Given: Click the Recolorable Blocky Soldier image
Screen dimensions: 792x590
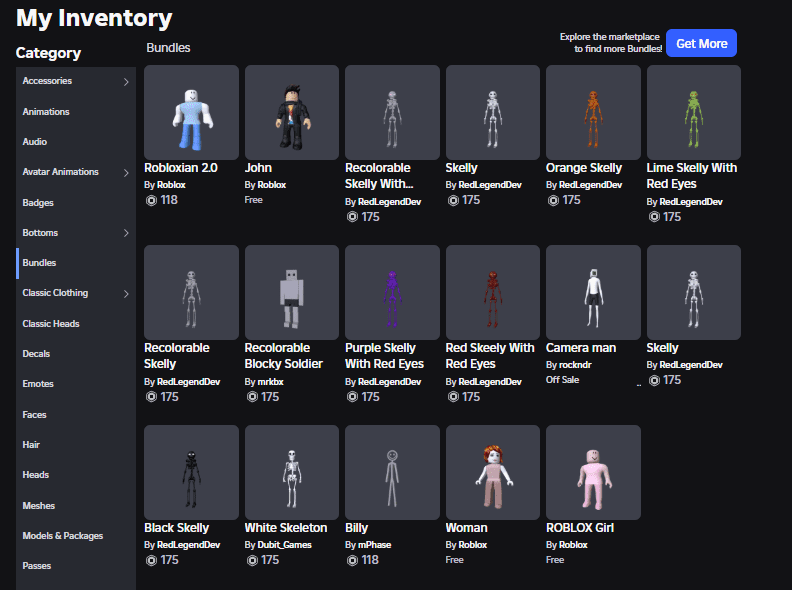Looking at the screenshot, I should 292,292.
